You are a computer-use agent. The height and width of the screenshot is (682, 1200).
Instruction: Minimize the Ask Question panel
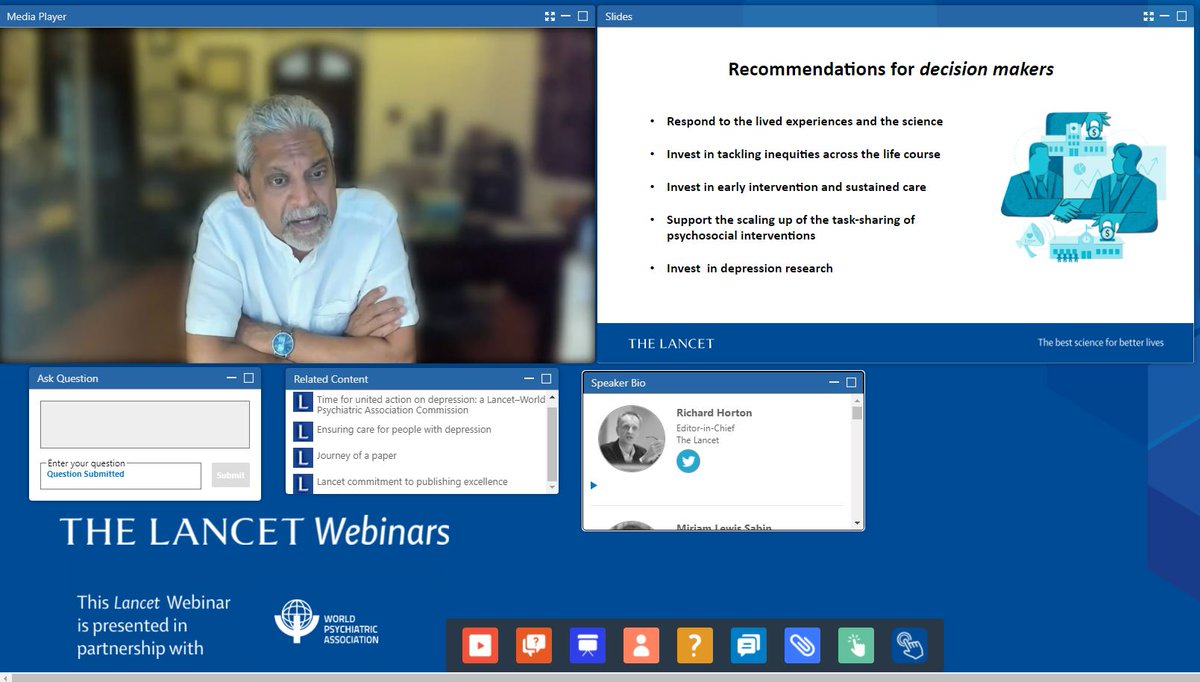pyautogui.click(x=232, y=378)
